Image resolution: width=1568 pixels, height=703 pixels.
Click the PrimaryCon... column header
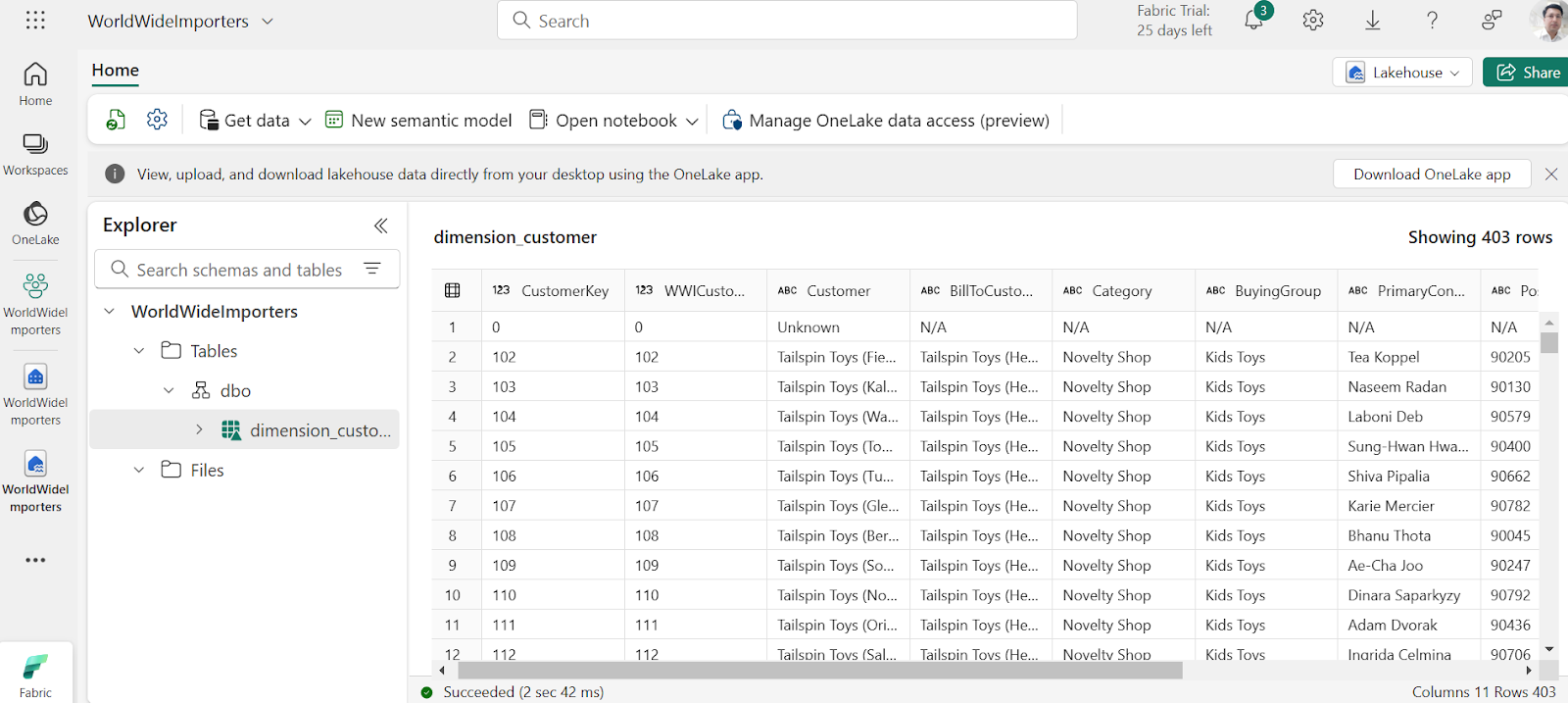tap(1408, 291)
